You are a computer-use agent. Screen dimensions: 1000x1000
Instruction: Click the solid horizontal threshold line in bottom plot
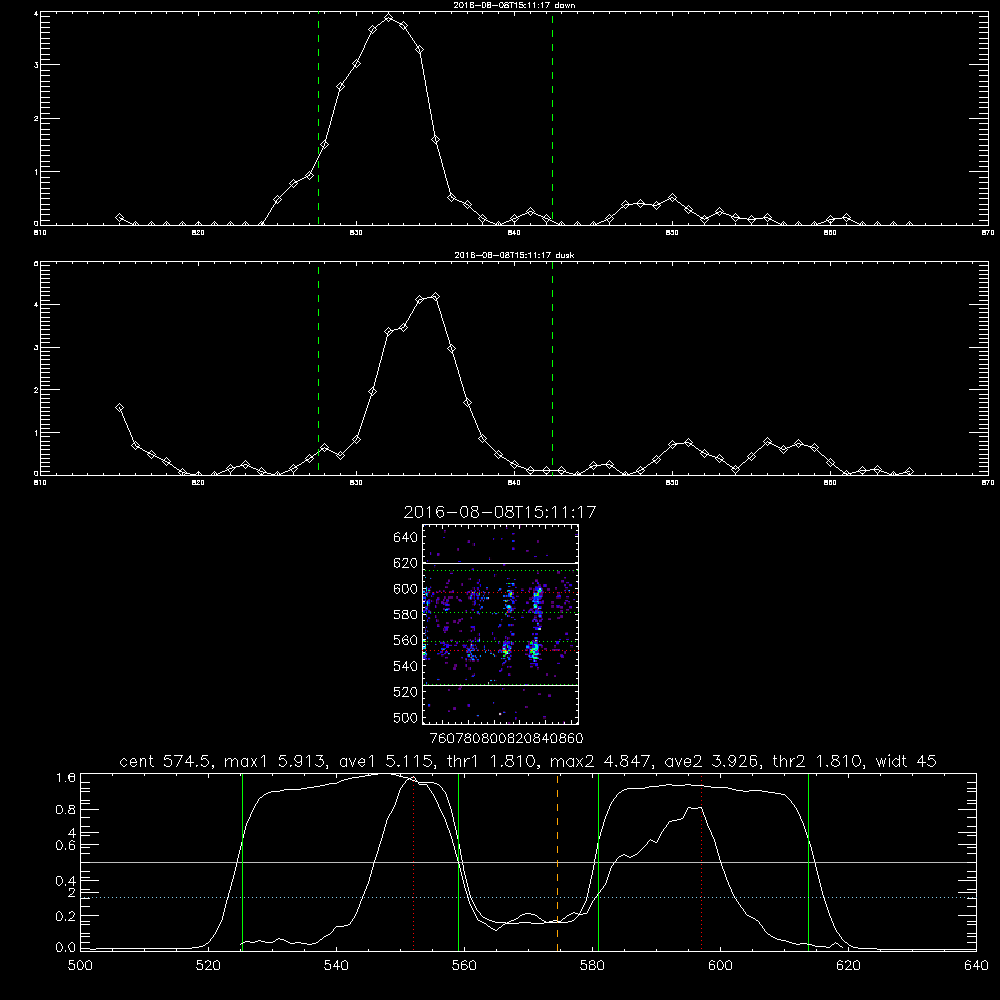[528, 862]
